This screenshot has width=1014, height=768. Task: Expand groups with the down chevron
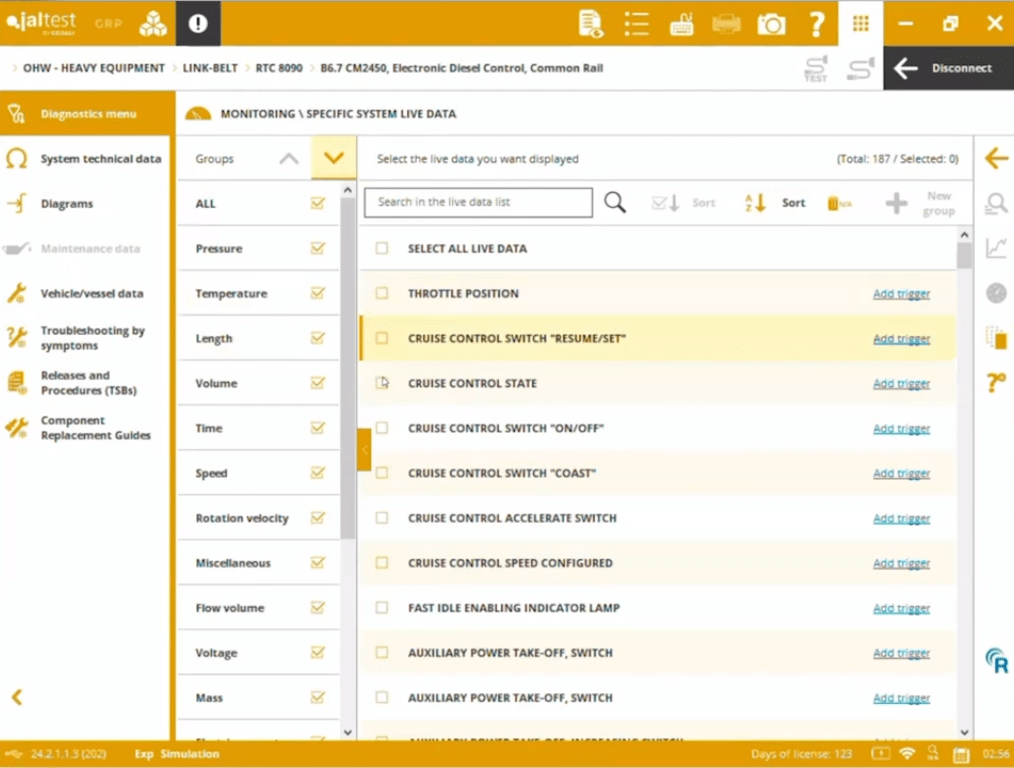(x=333, y=159)
